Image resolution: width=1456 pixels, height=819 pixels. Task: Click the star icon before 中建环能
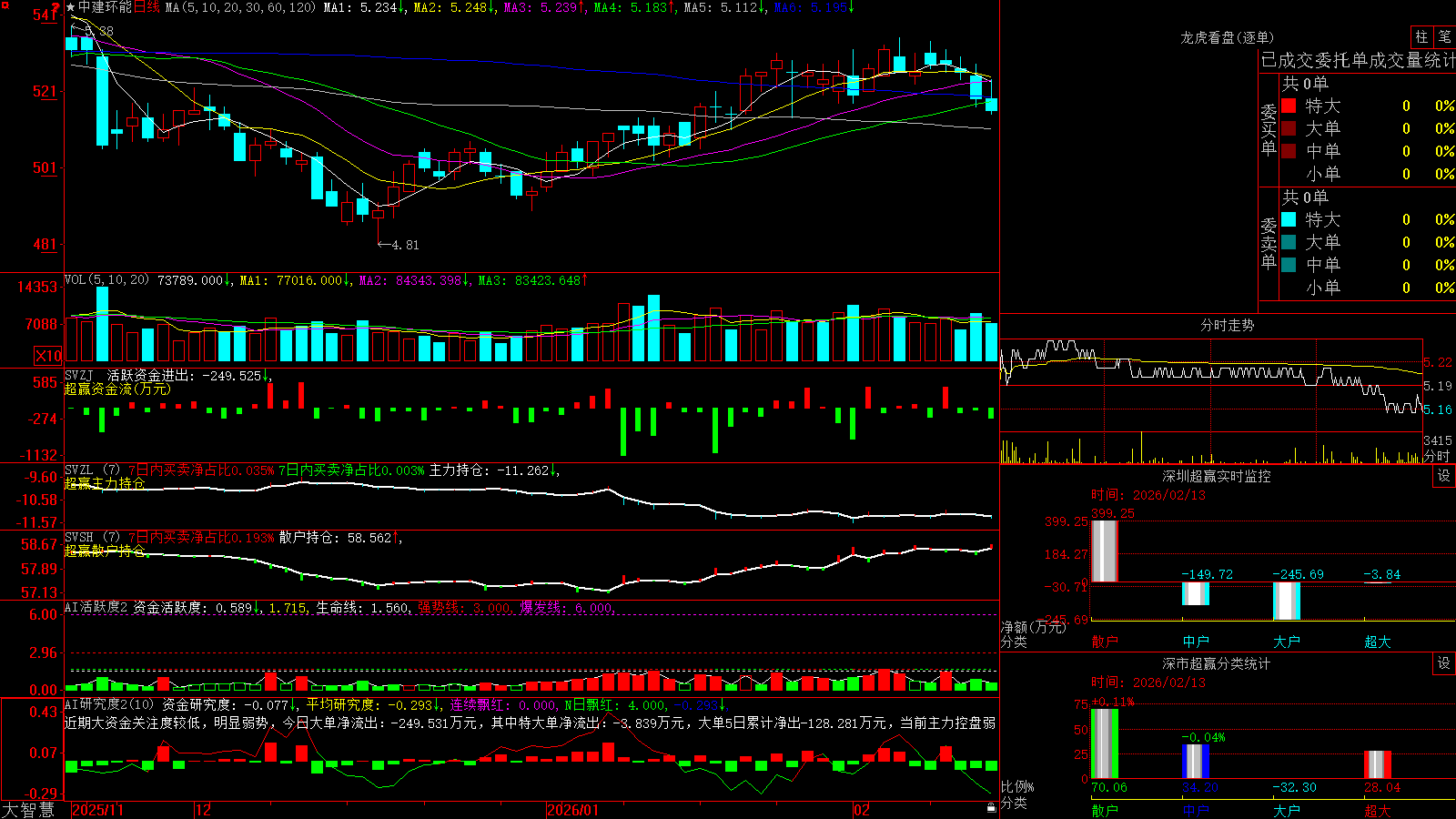71,7
